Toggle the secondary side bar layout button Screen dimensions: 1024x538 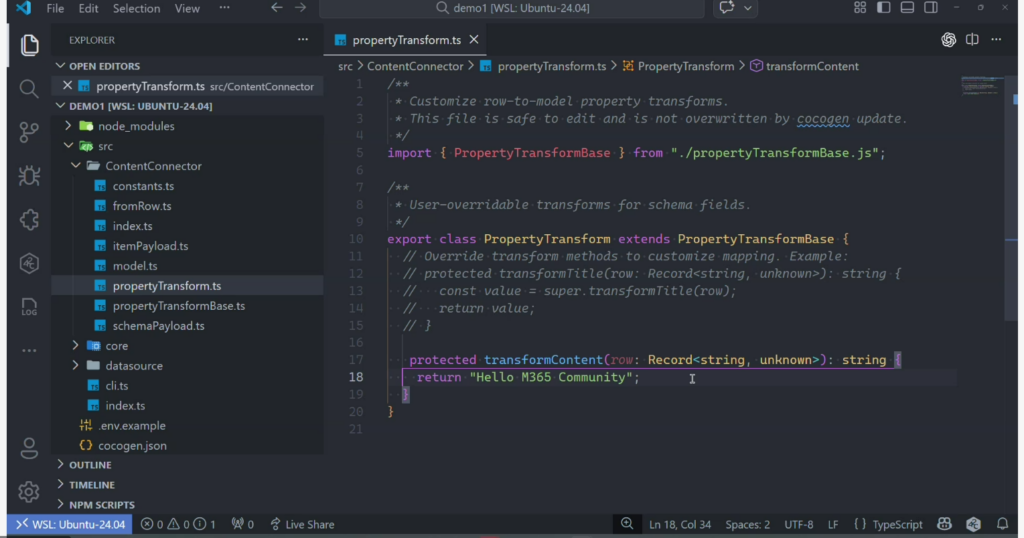coord(931,8)
